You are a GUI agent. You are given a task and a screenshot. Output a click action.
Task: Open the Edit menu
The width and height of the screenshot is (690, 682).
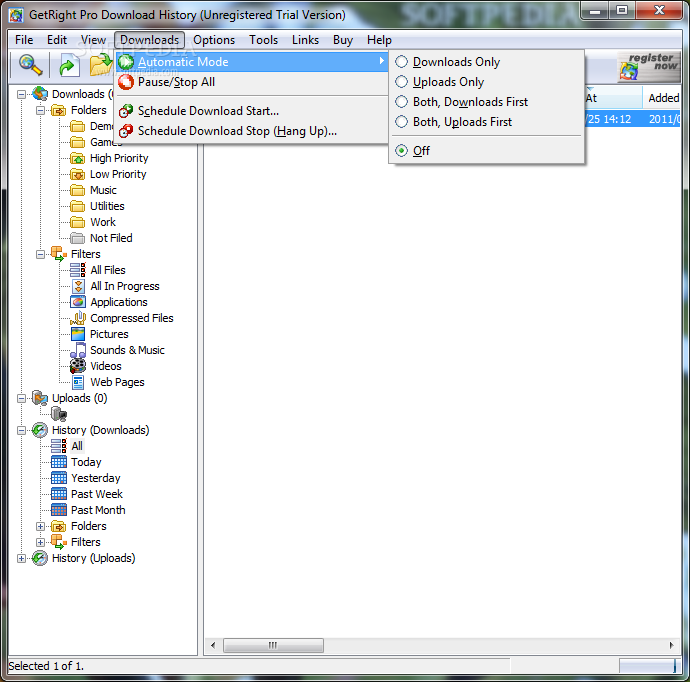[x=57, y=40]
